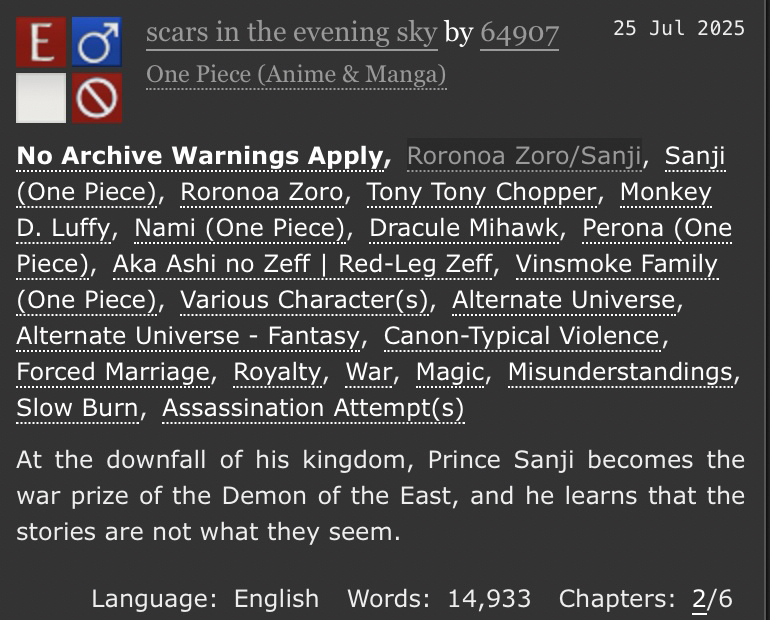Open One Piece (Anime & Manga) fandom

296,75
